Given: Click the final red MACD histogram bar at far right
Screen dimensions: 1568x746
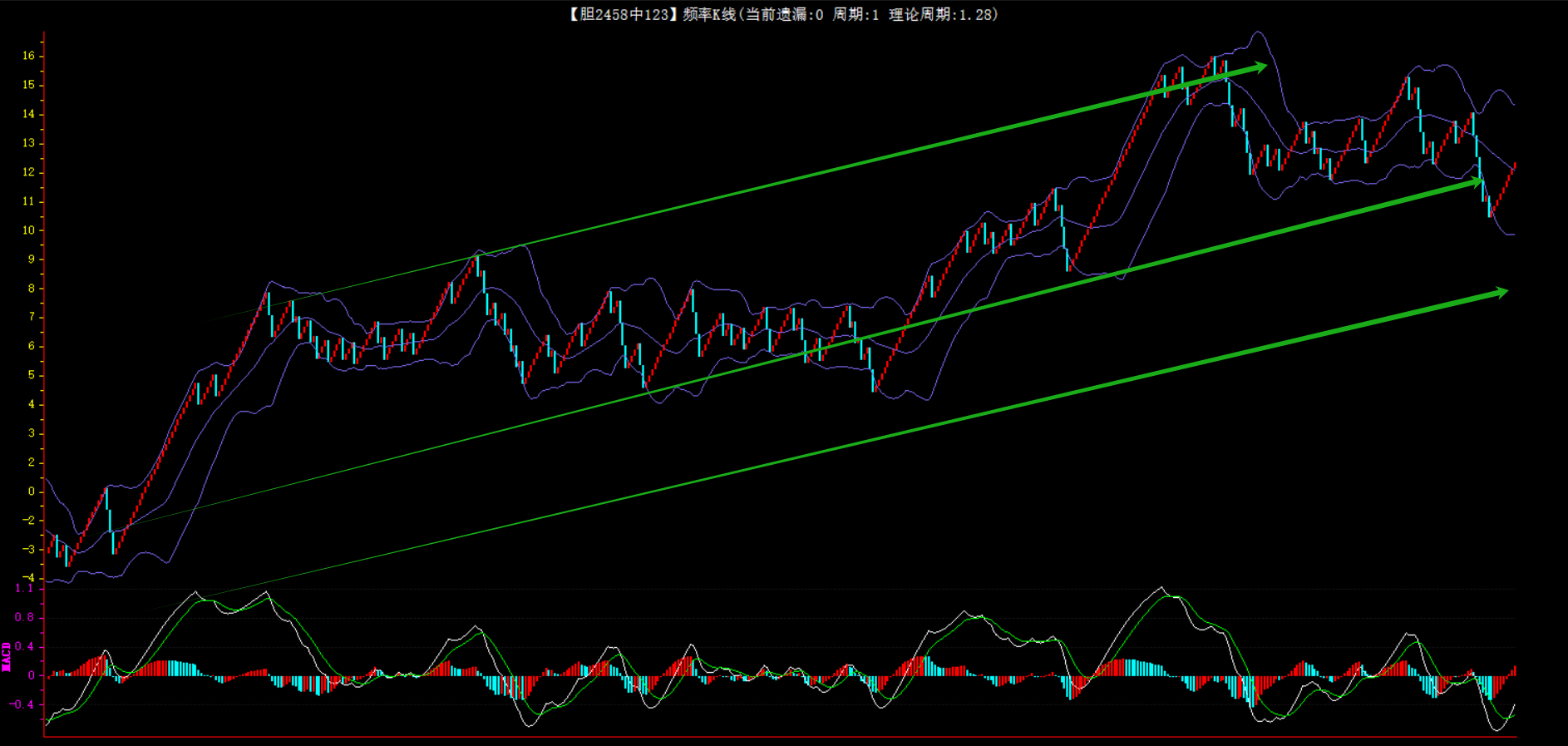Looking at the screenshot, I should pyautogui.click(x=1515, y=670).
